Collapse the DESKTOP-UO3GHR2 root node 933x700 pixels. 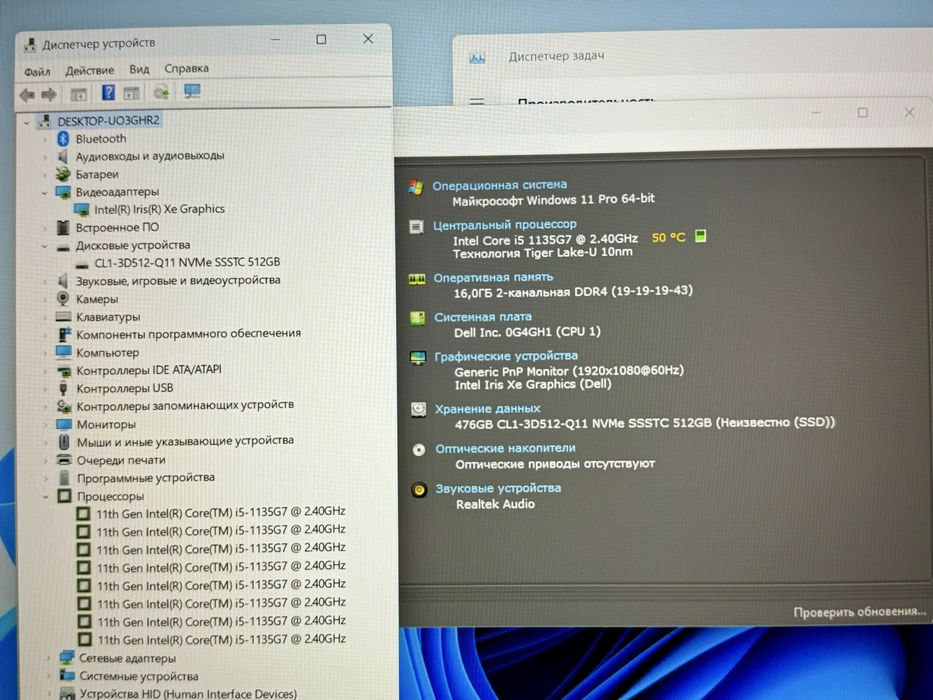pos(26,123)
